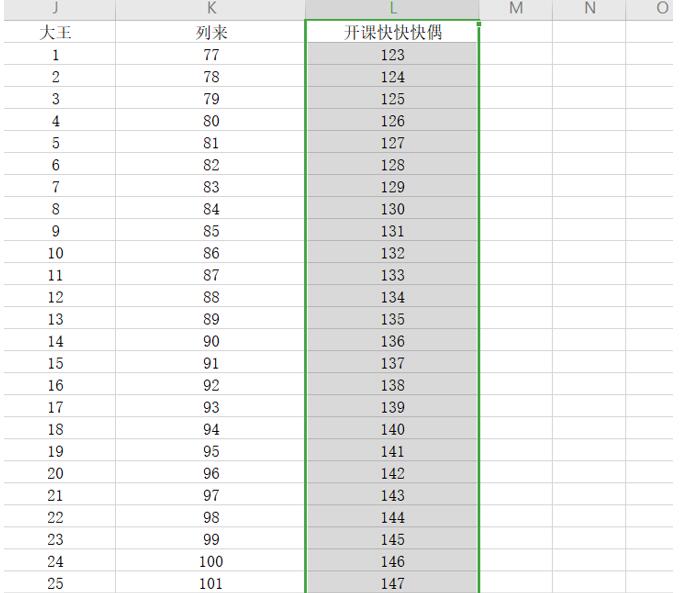Click the header cell '列来'

[211, 32]
